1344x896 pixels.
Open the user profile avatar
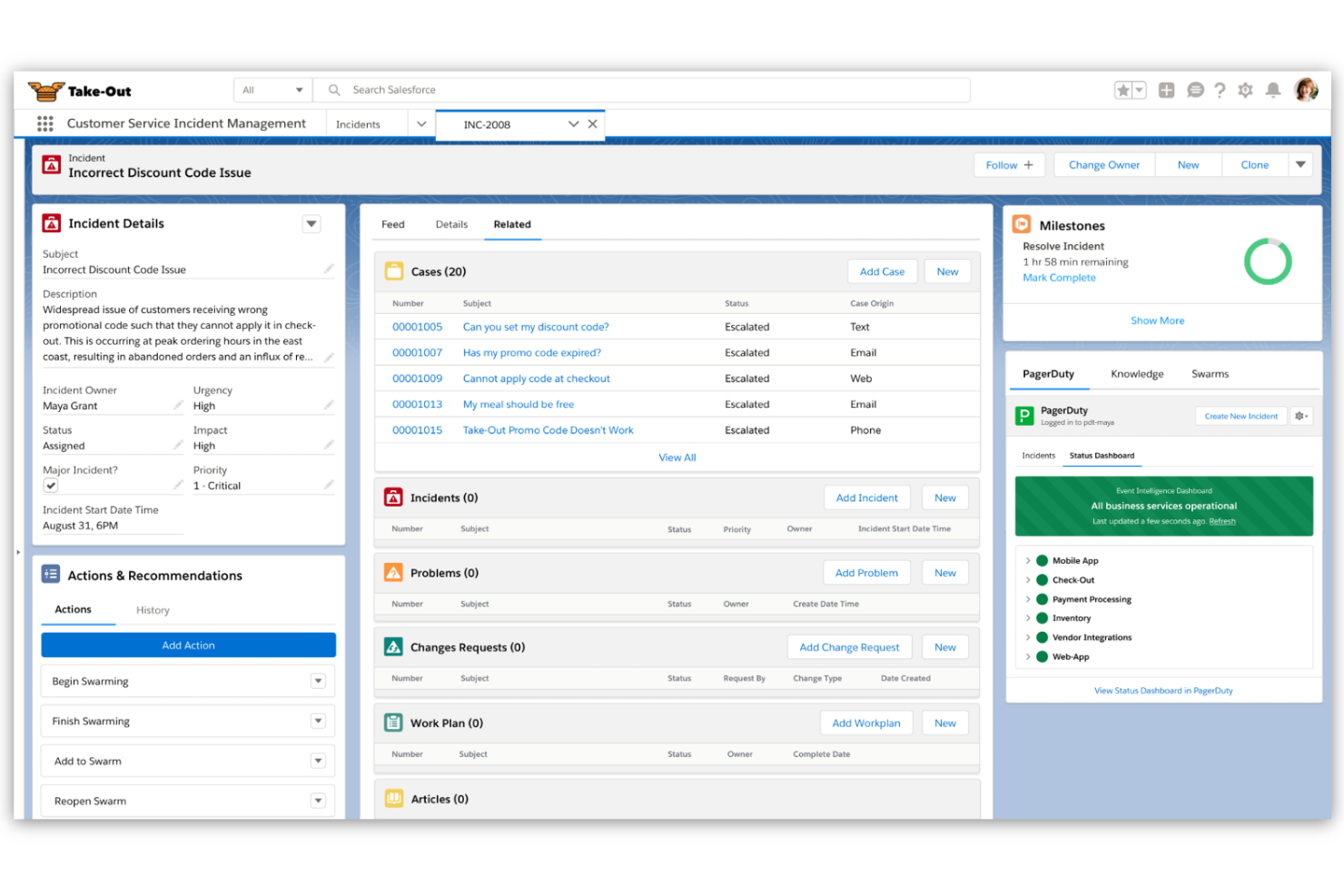point(1306,89)
